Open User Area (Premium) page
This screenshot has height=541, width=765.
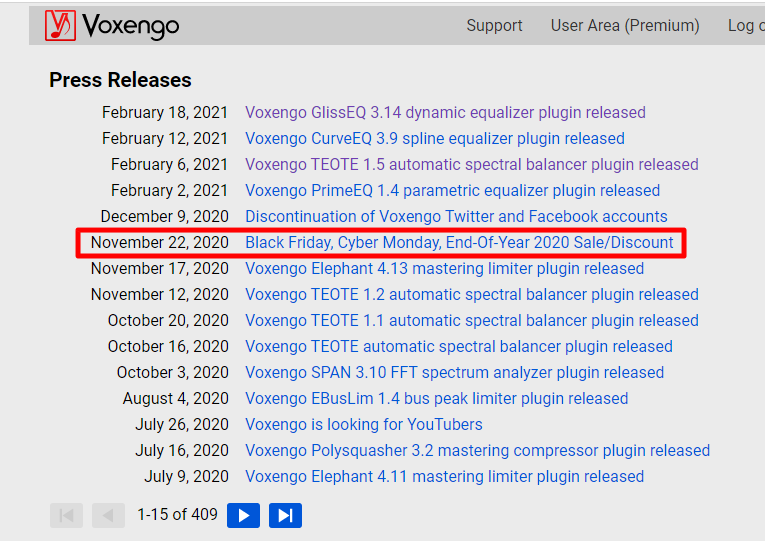coord(625,26)
